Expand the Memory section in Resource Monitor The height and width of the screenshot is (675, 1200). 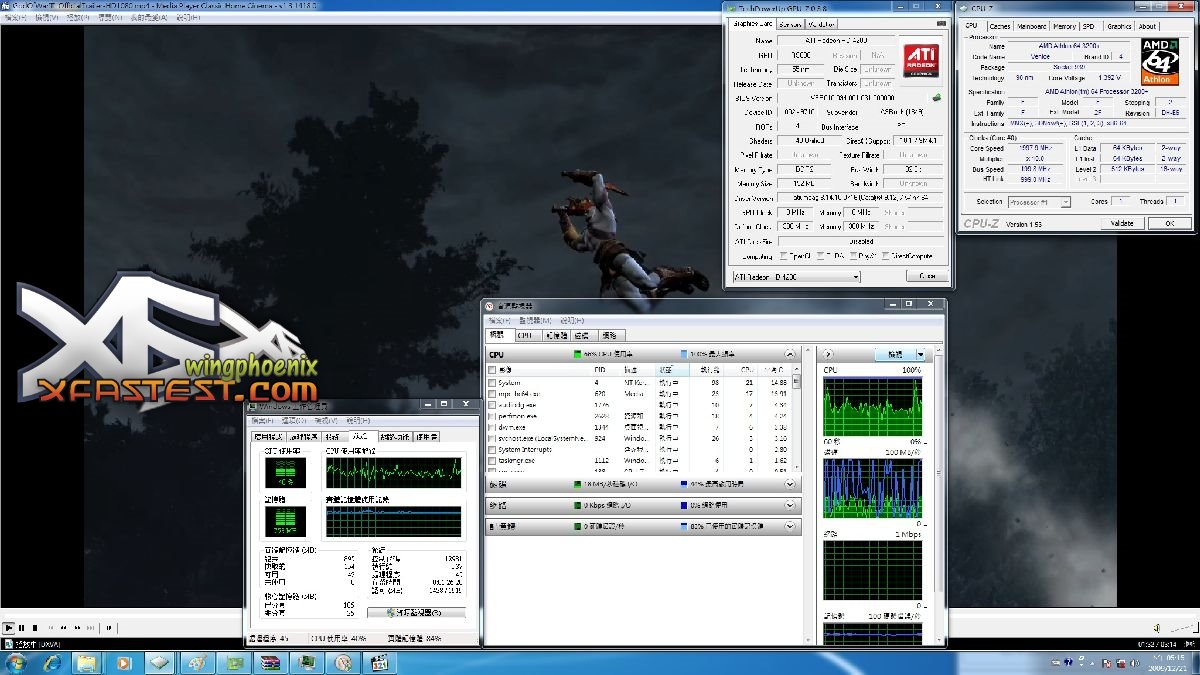click(x=790, y=526)
